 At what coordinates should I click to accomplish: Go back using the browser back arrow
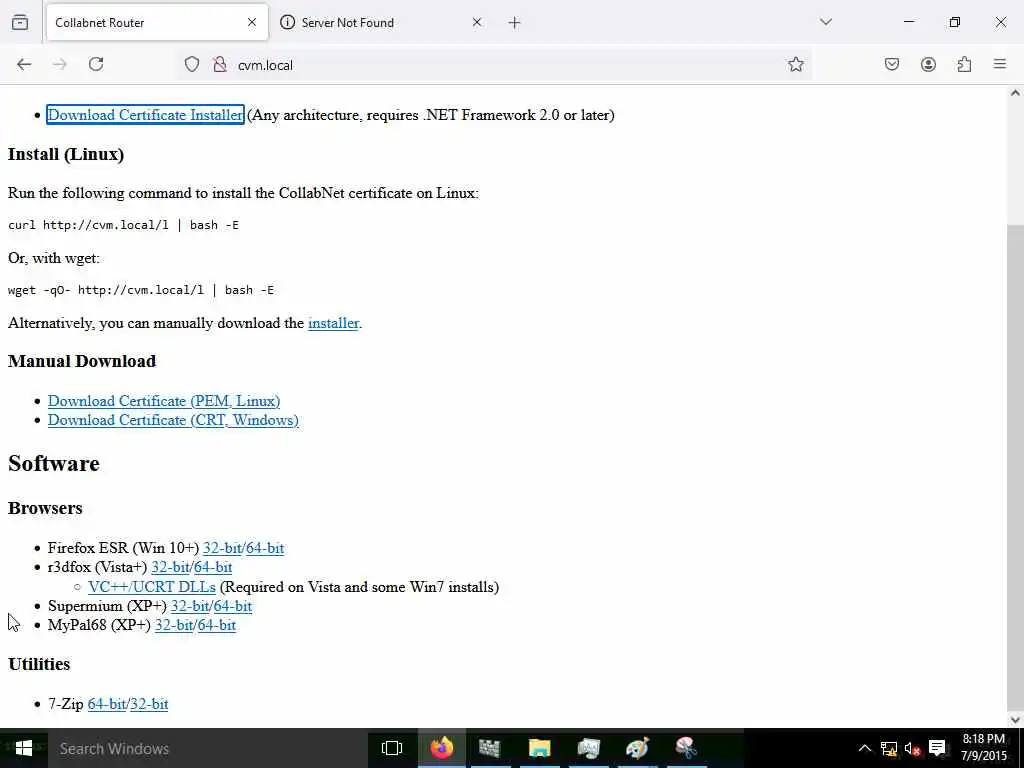tap(24, 64)
